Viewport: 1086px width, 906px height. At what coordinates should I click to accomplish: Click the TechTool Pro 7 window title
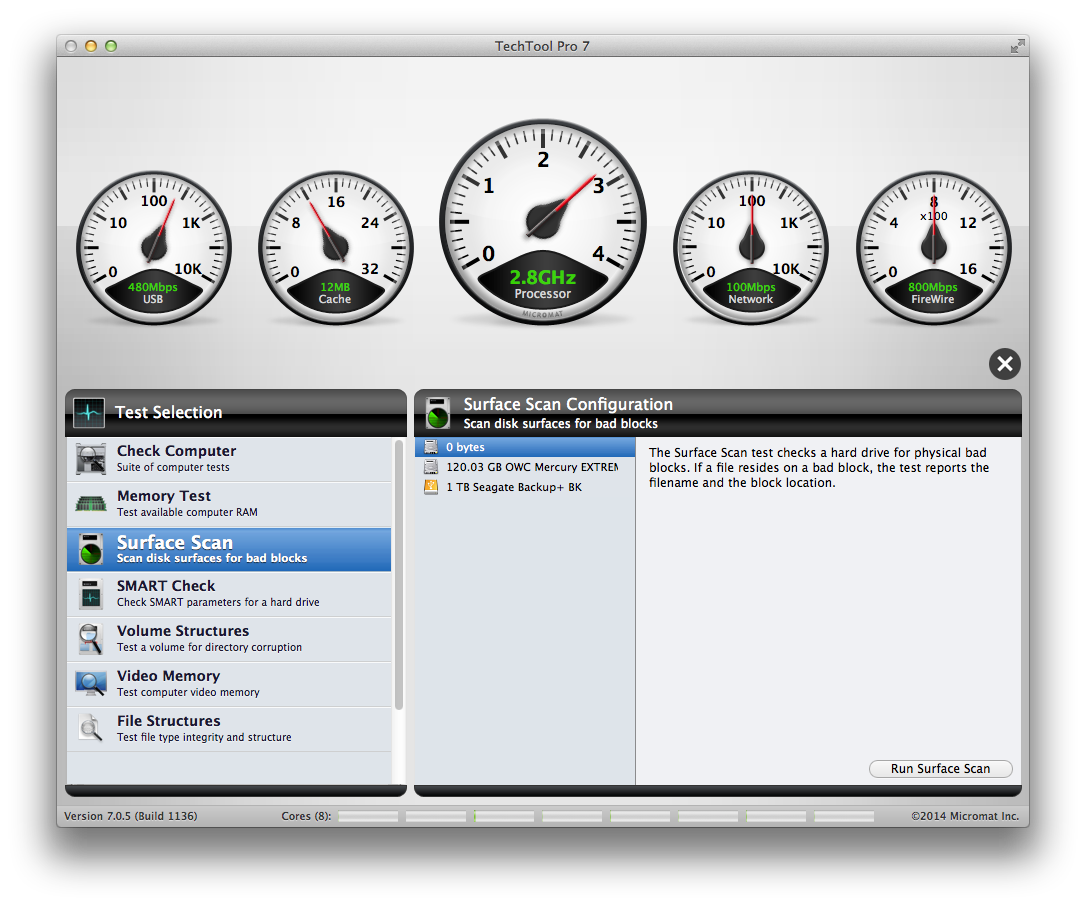542,46
